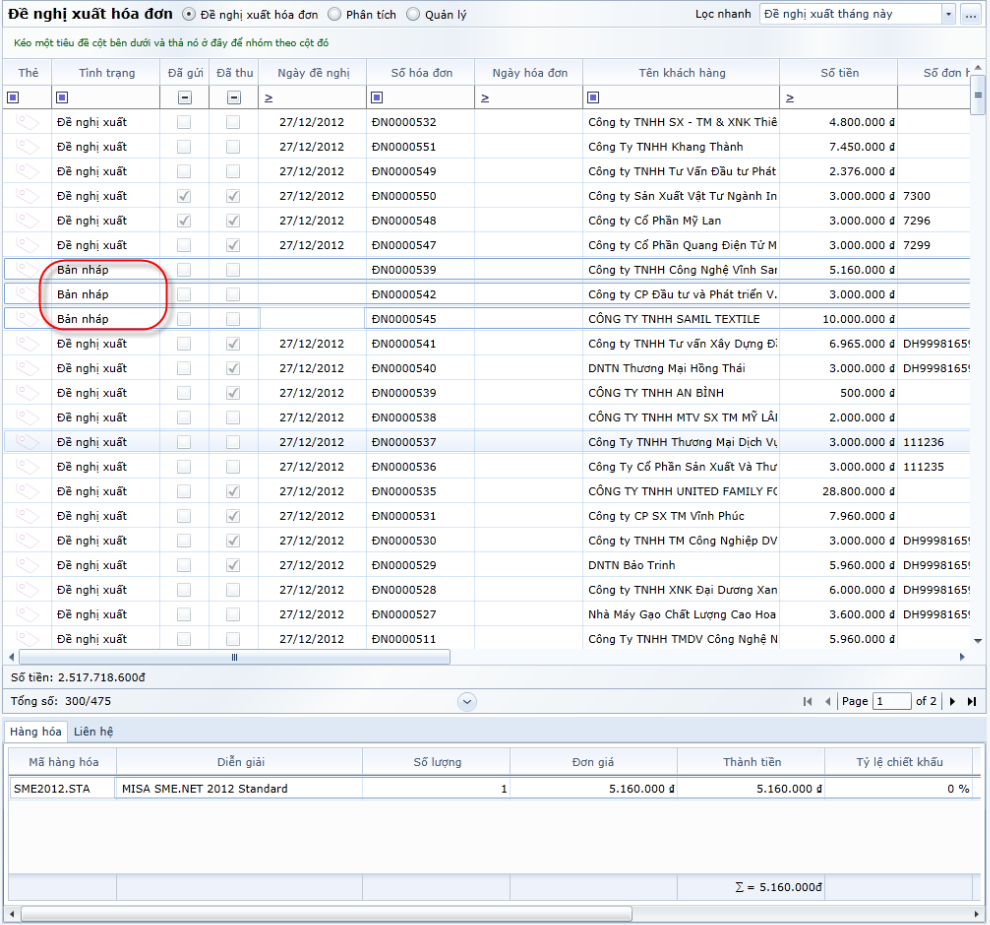The height and width of the screenshot is (925, 990).
Task: Click the filter icon under Tên khách hàng column
Action: [593, 98]
